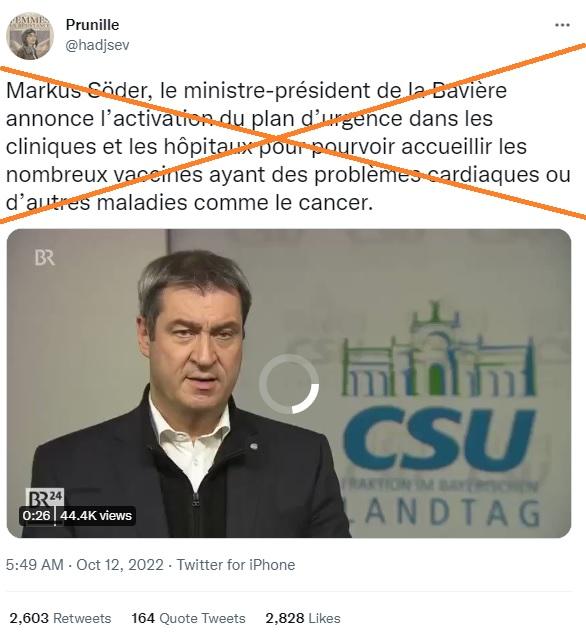
Task: Click the BR24 logo on video
Action: click(x=44, y=498)
